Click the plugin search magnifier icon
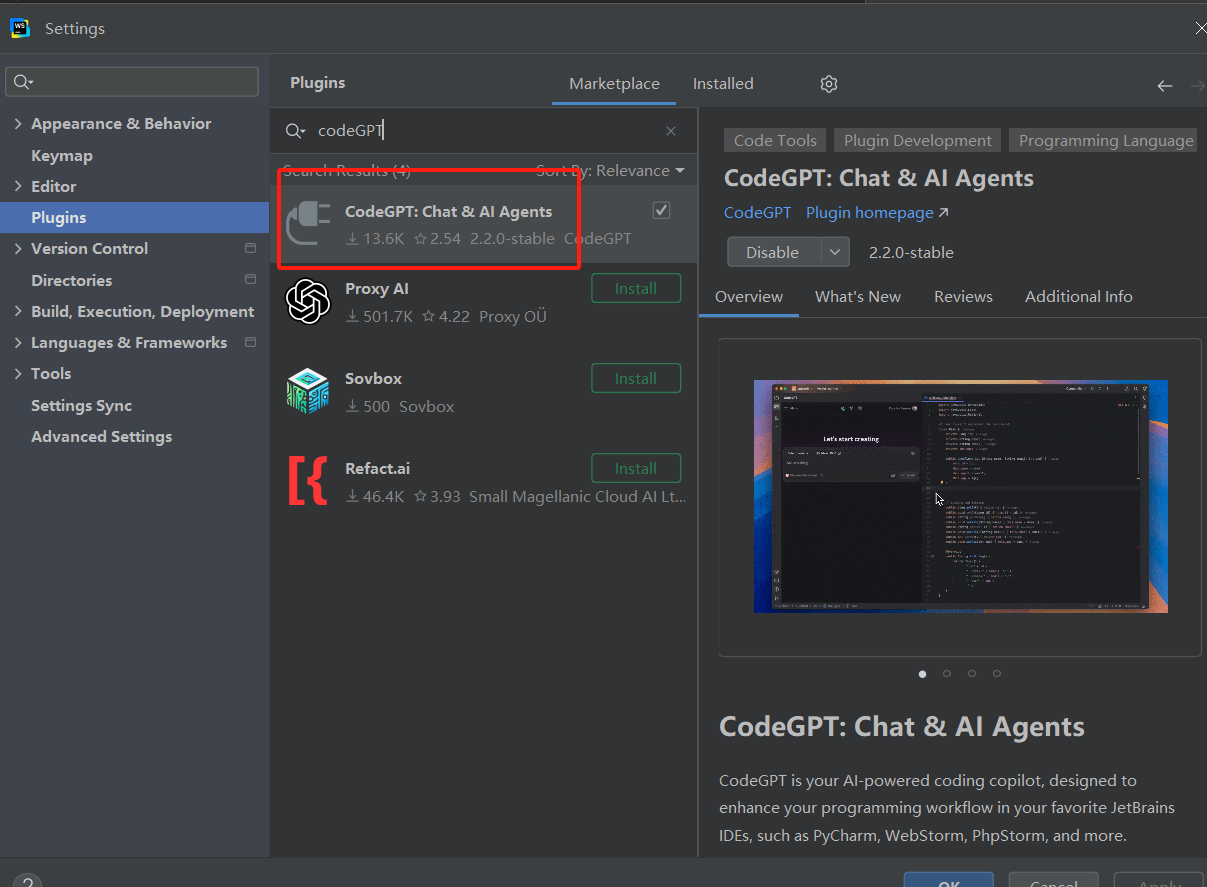1207x887 pixels. point(295,131)
